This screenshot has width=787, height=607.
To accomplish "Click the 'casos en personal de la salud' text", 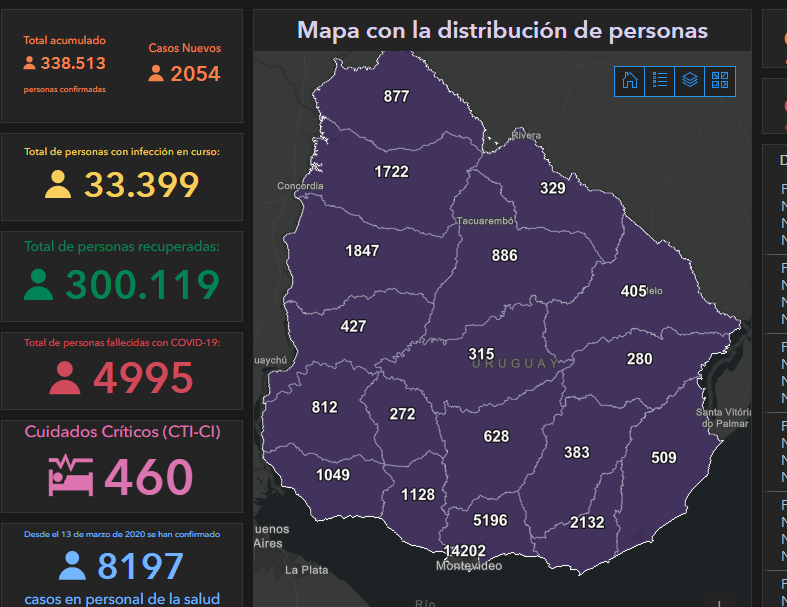I will (122, 599).
